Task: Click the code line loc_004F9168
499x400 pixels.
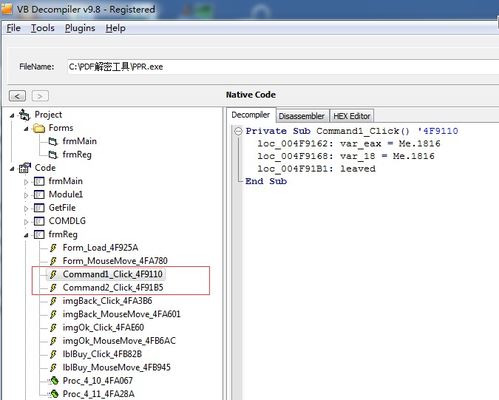Action: [346, 156]
